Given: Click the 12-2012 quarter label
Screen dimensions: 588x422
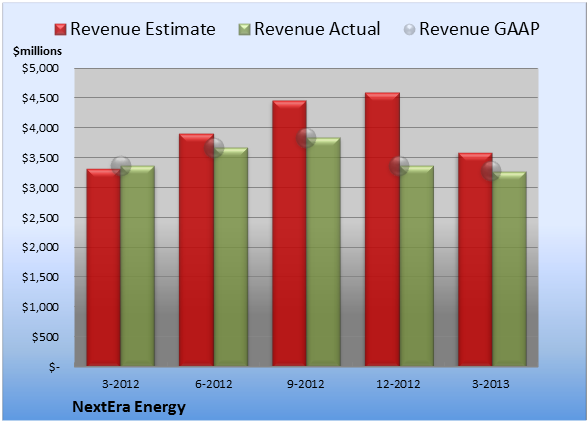Looking at the screenshot, I should coord(399,384).
